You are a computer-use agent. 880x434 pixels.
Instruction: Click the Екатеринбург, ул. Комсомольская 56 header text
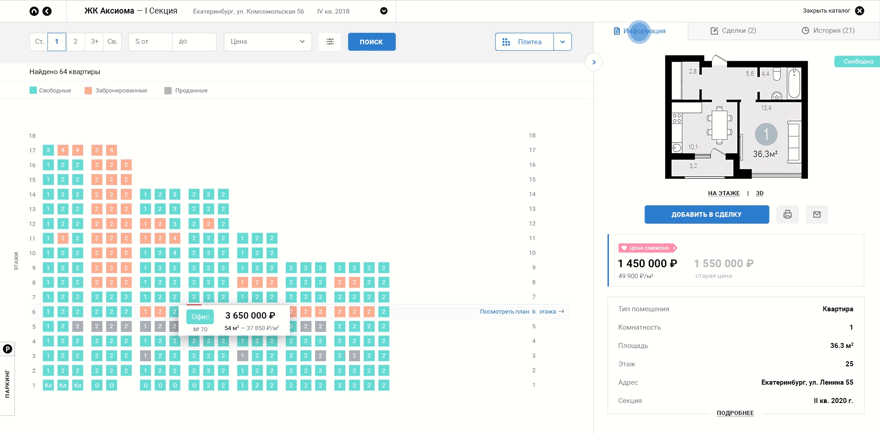point(249,11)
